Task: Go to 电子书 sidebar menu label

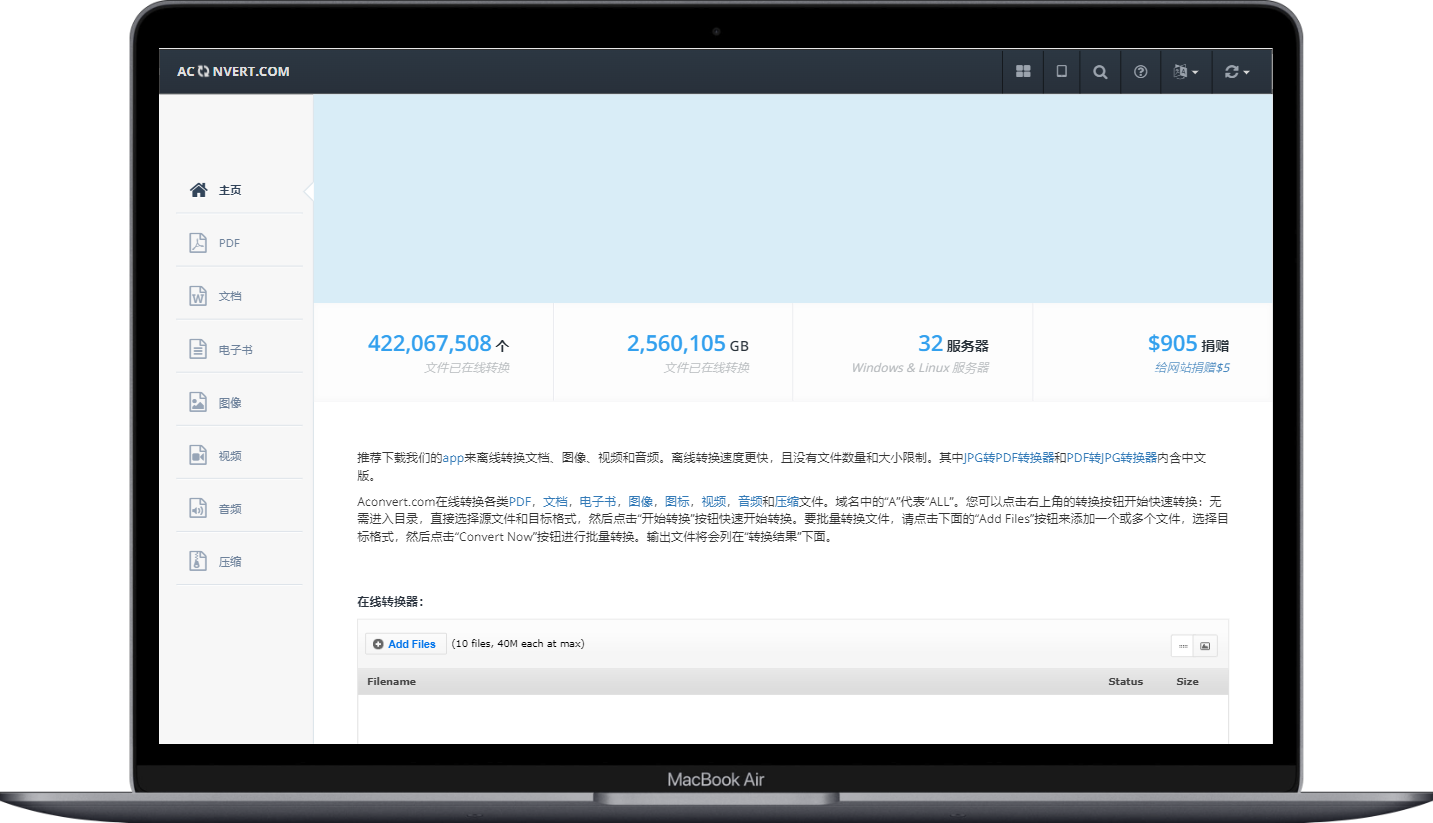Action: (236, 350)
